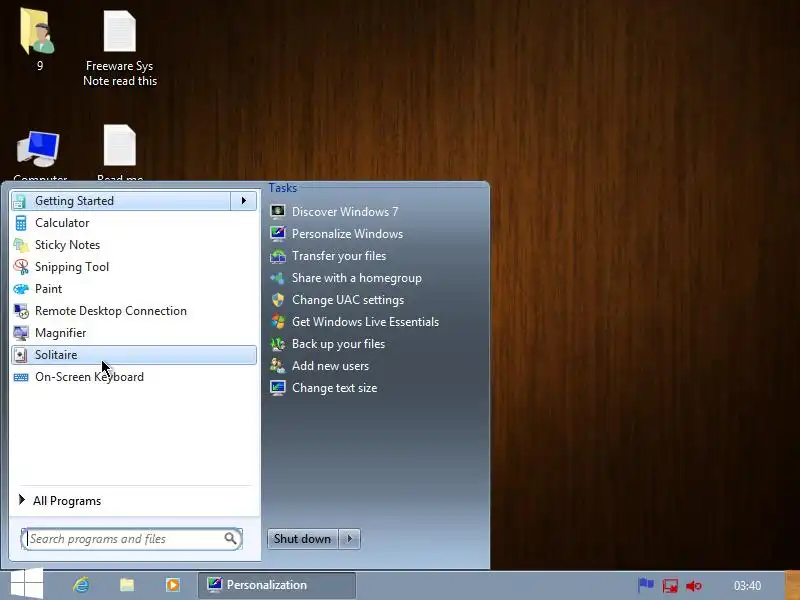Click the Action Center flag tray icon
The height and width of the screenshot is (600, 800).
pyautogui.click(x=646, y=585)
